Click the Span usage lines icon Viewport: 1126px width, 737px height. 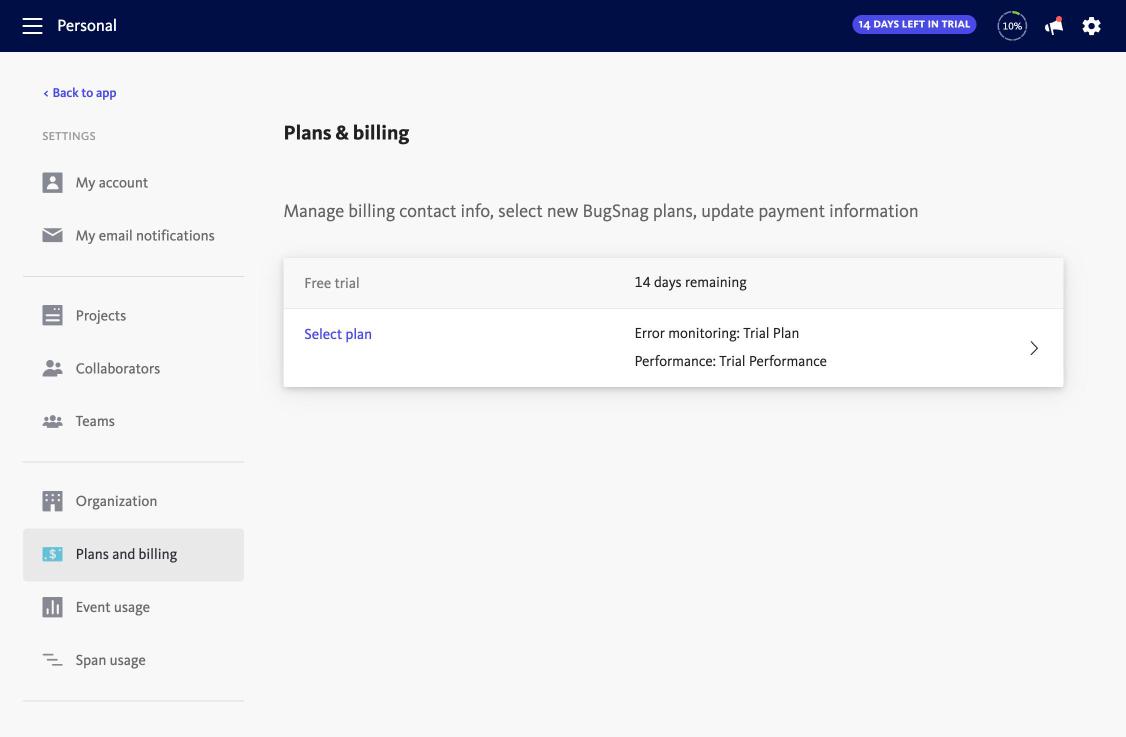[52, 659]
